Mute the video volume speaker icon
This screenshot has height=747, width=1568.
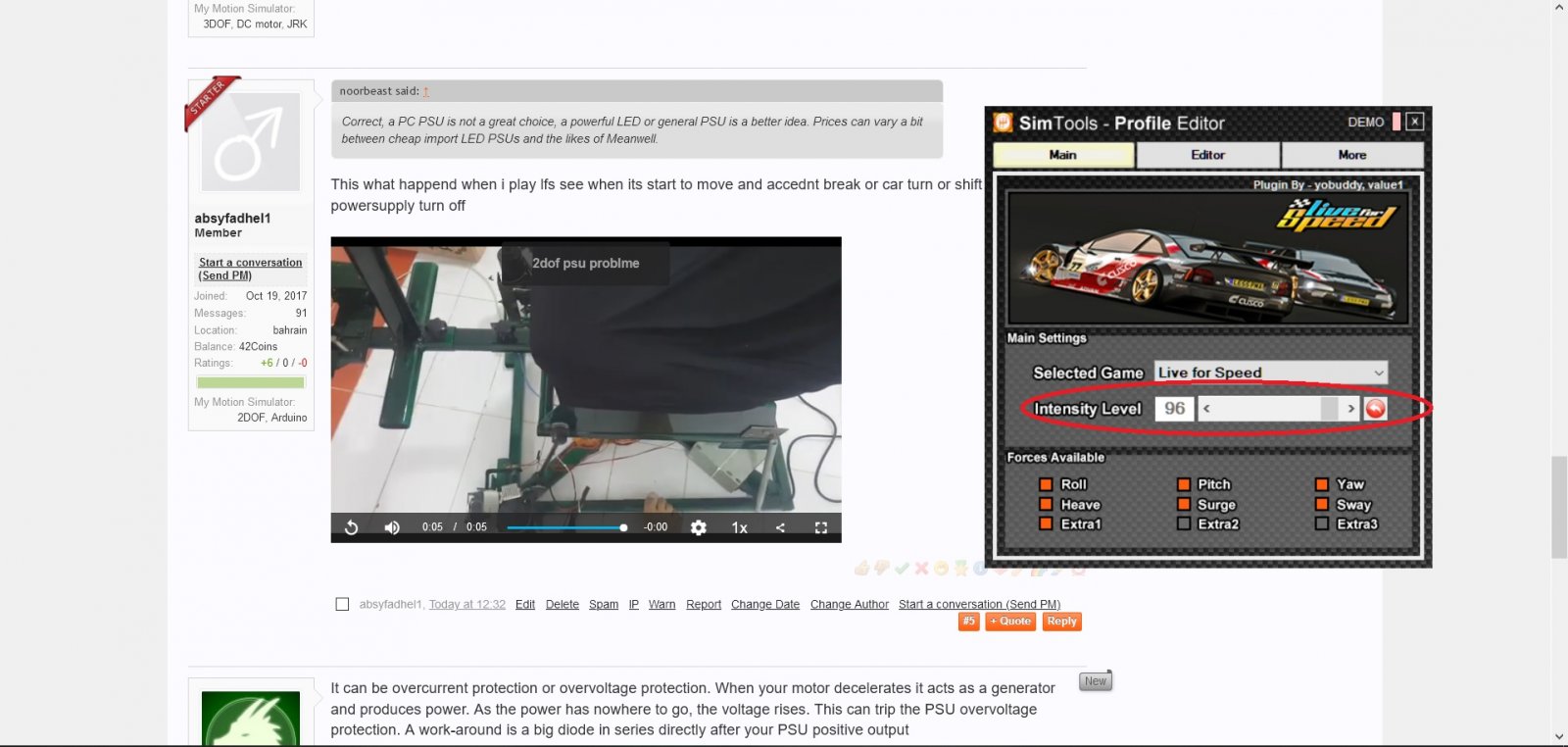tap(392, 527)
